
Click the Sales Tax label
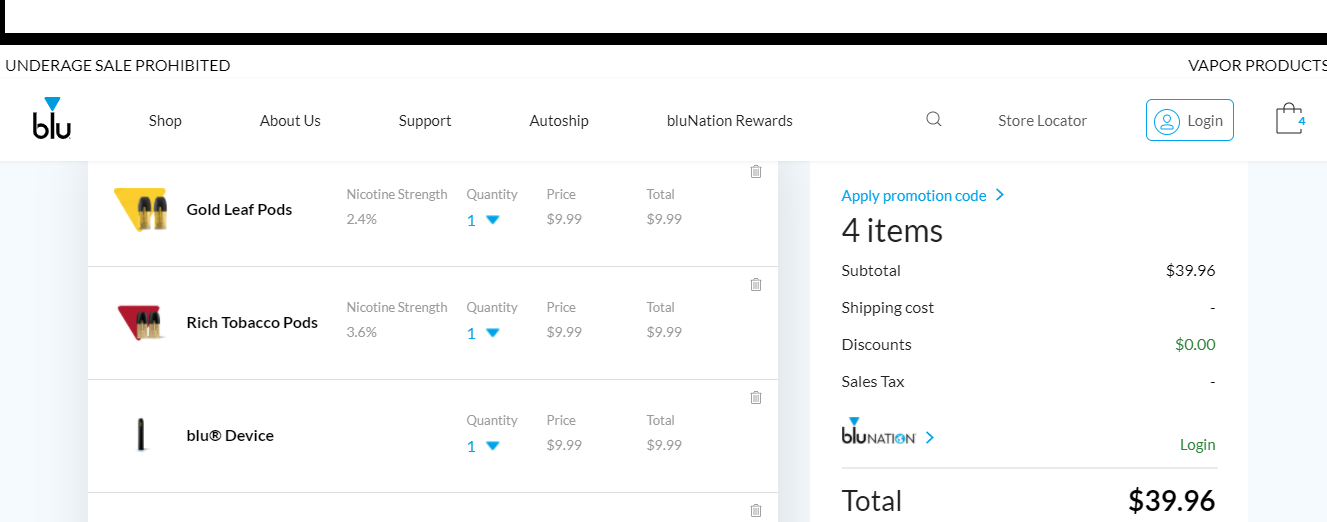point(873,382)
